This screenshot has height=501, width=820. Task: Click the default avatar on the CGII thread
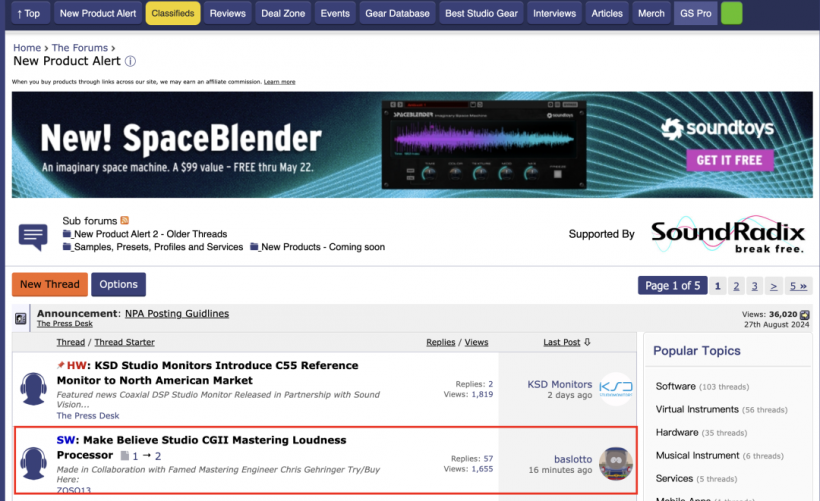tap(33, 463)
